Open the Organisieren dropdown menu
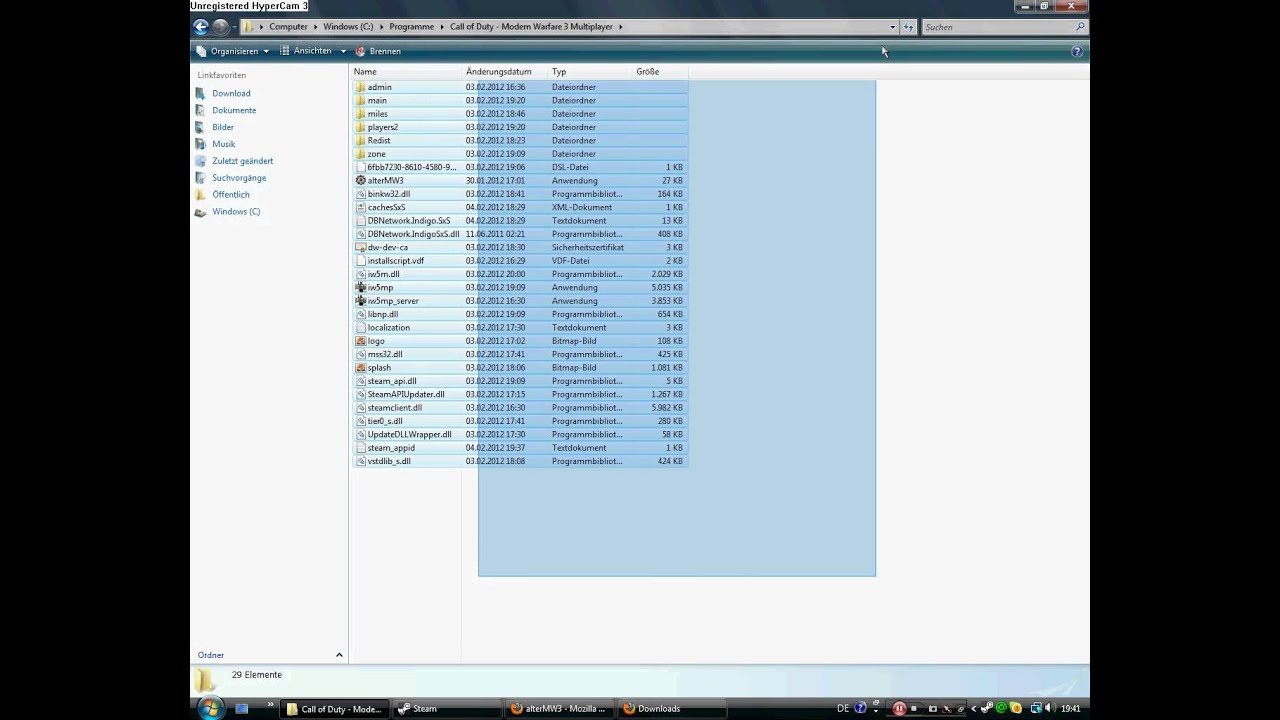1280x720 pixels. (x=232, y=51)
